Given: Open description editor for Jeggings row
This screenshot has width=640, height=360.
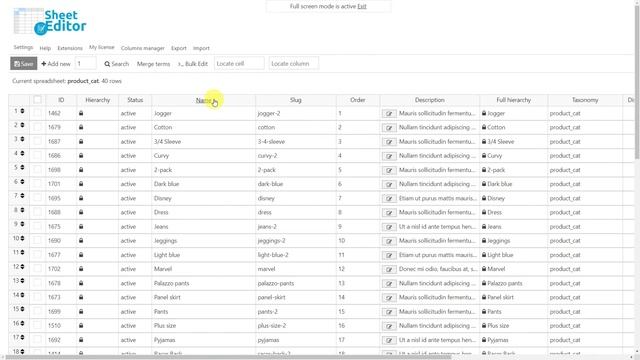Looking at the screenshot, I should [389, 241].
